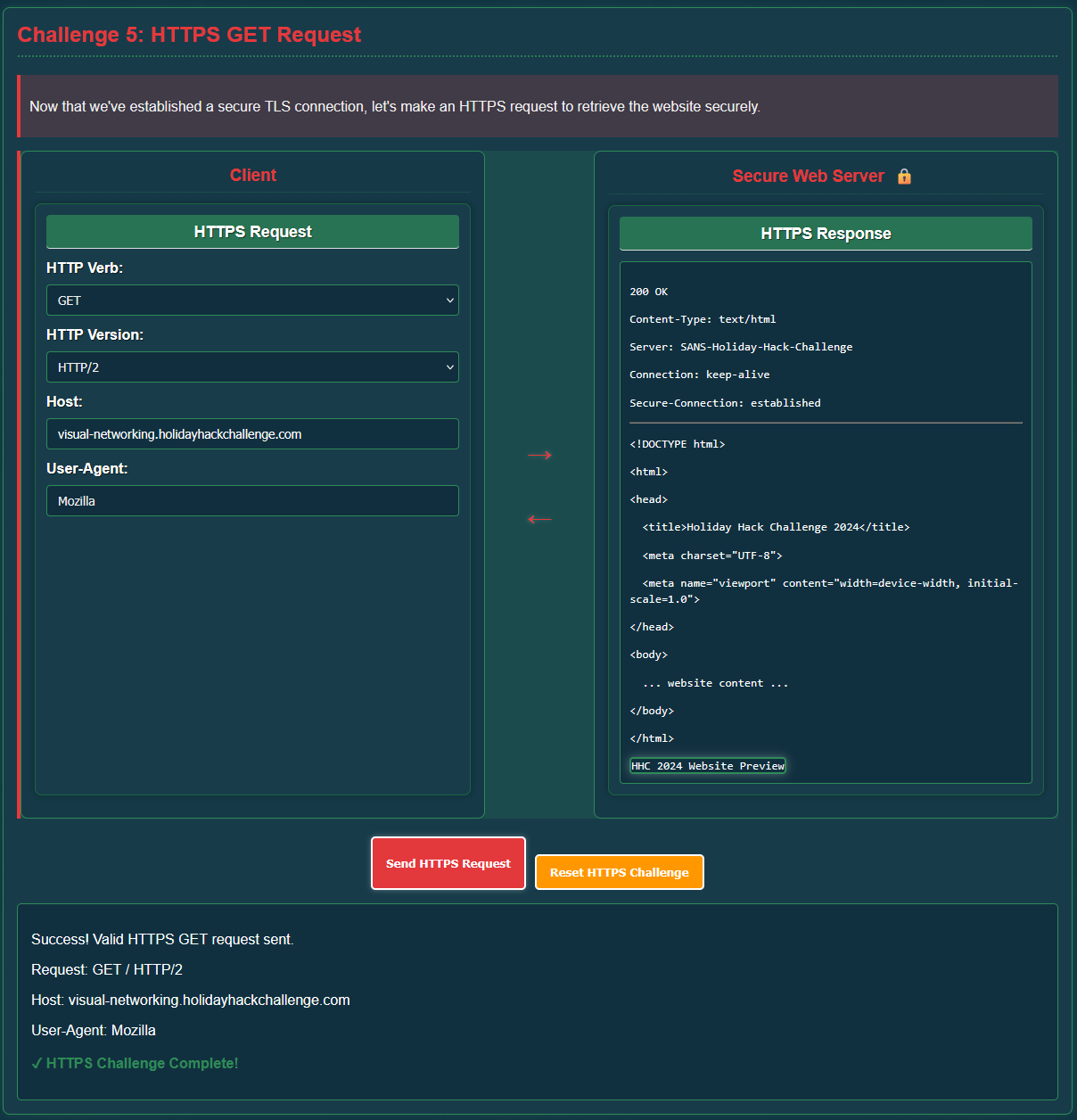Open the HTTP Version dropdown showing HTTP/2
This screenshot has width=1077, height=1120.
point(252,366)
